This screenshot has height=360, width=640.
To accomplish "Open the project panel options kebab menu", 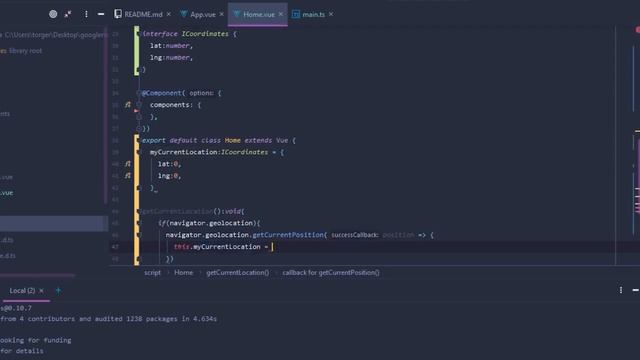I will [x=86, y=14].
